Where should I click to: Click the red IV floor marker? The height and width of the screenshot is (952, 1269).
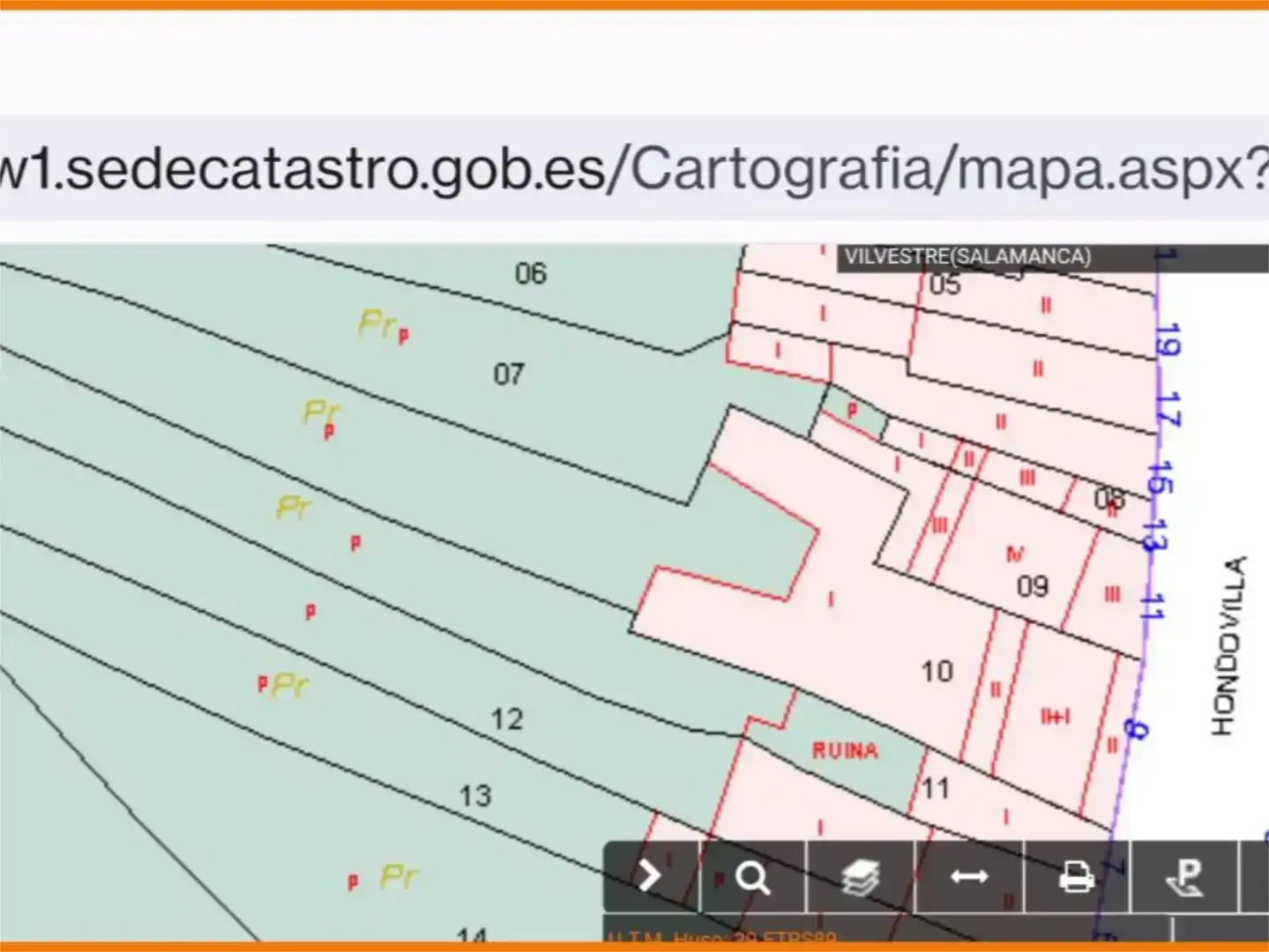click(1015, 554)
